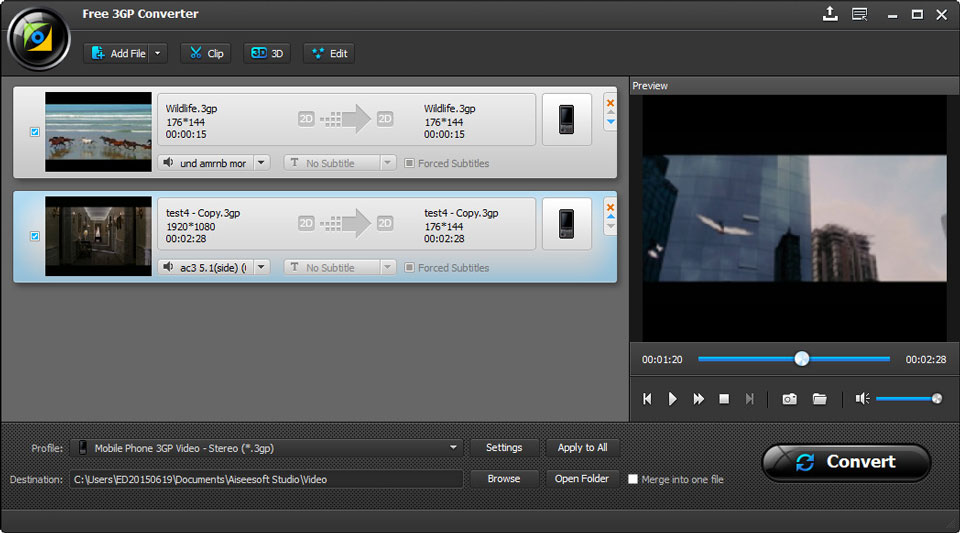Open audio track dropdown for Wildlife.3gp
Image resolution: width=960 pixels, height=533 pixels.
click(261, 163)
